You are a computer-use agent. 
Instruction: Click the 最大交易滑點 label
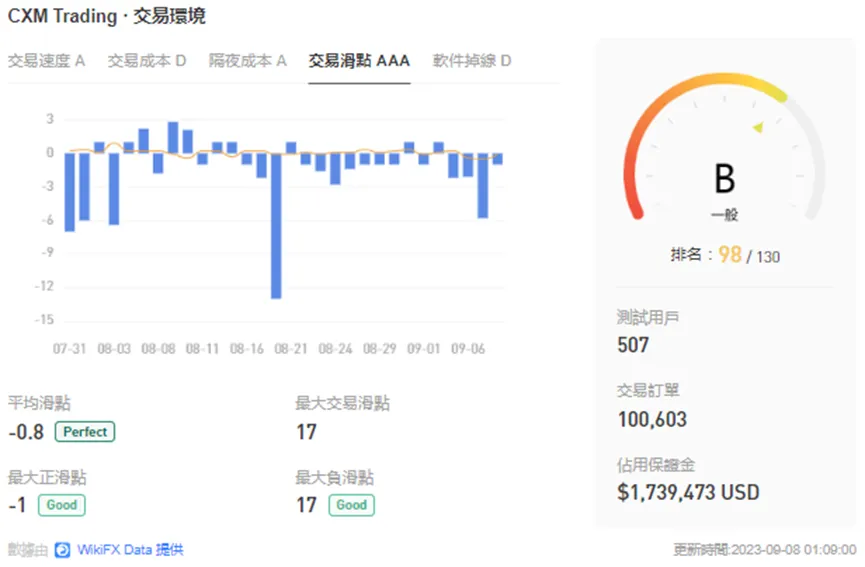(x=342, y=403)
